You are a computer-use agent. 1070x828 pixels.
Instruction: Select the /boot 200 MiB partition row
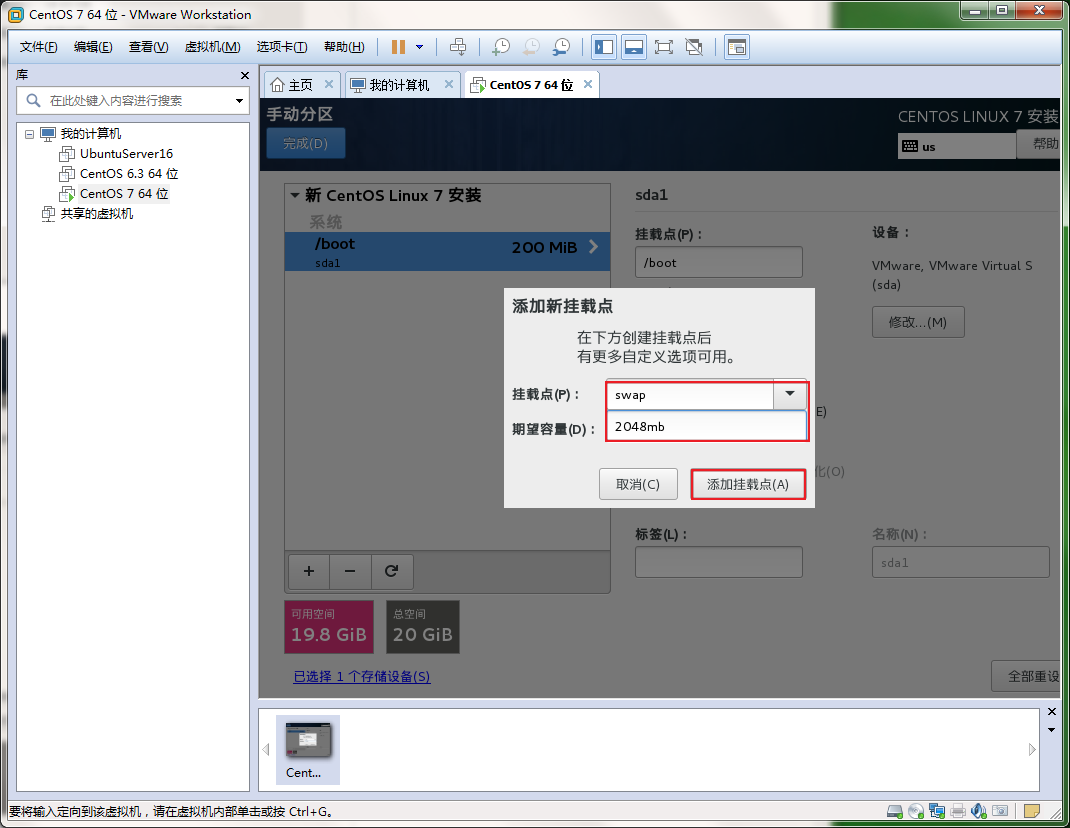tap(447, 252)
